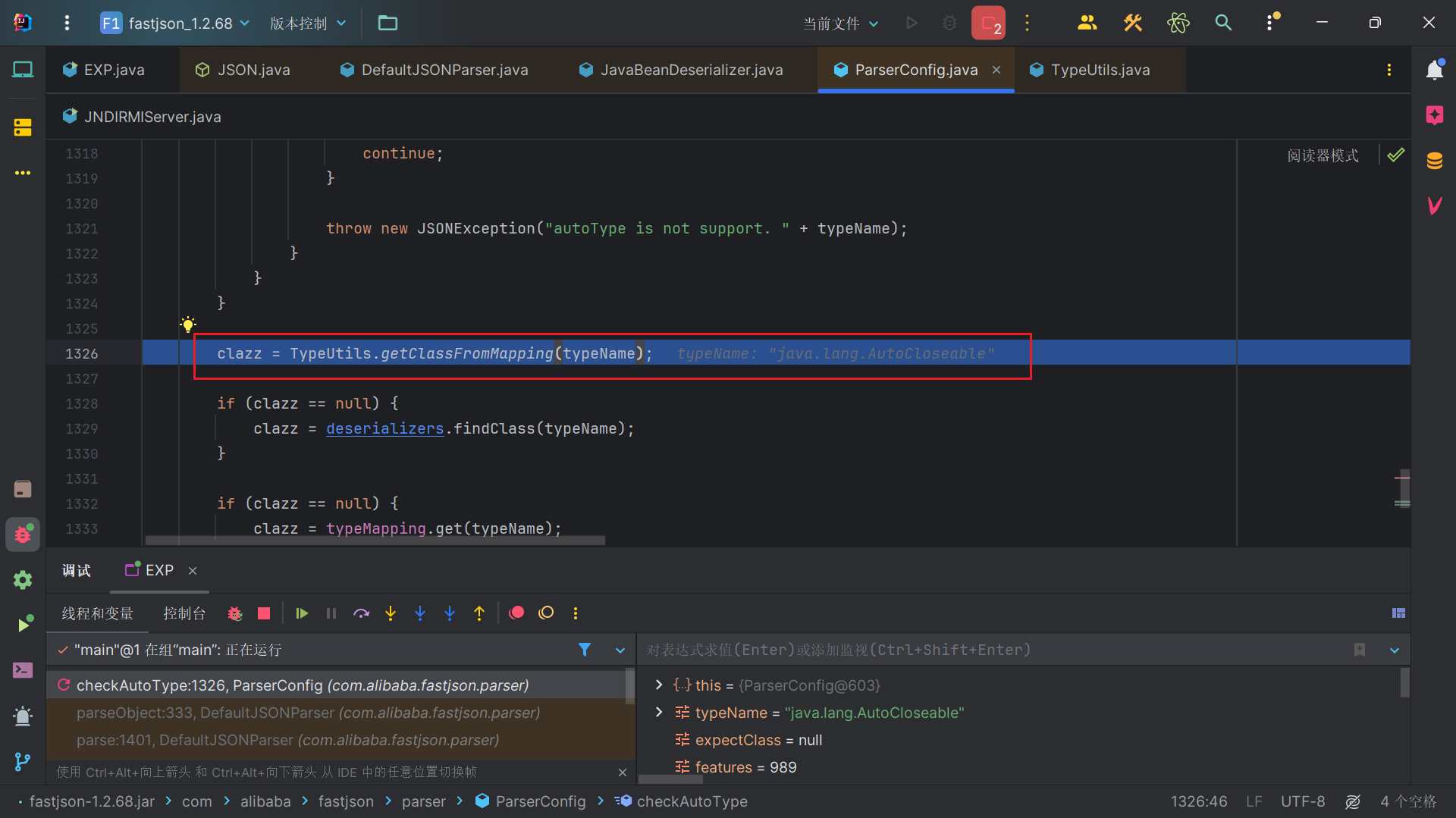Open Database tool window on right
This screenshot has width=1456, height=818.
click(x=1434, y=161)
